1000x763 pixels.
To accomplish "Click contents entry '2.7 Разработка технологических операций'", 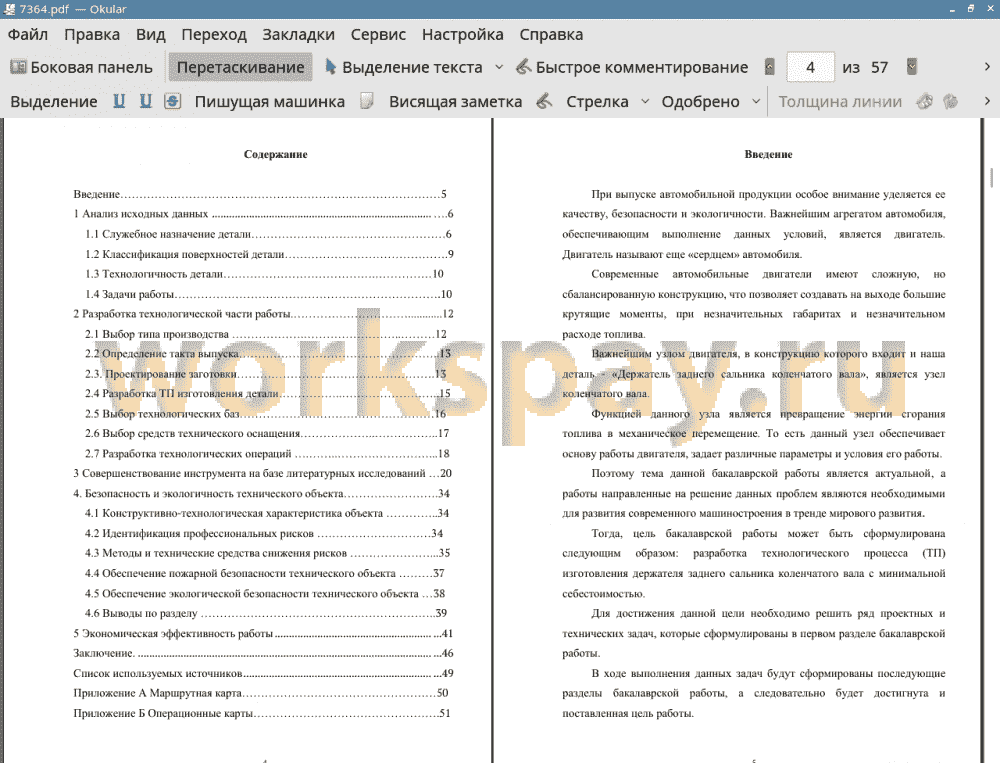I will click(267, 454).
